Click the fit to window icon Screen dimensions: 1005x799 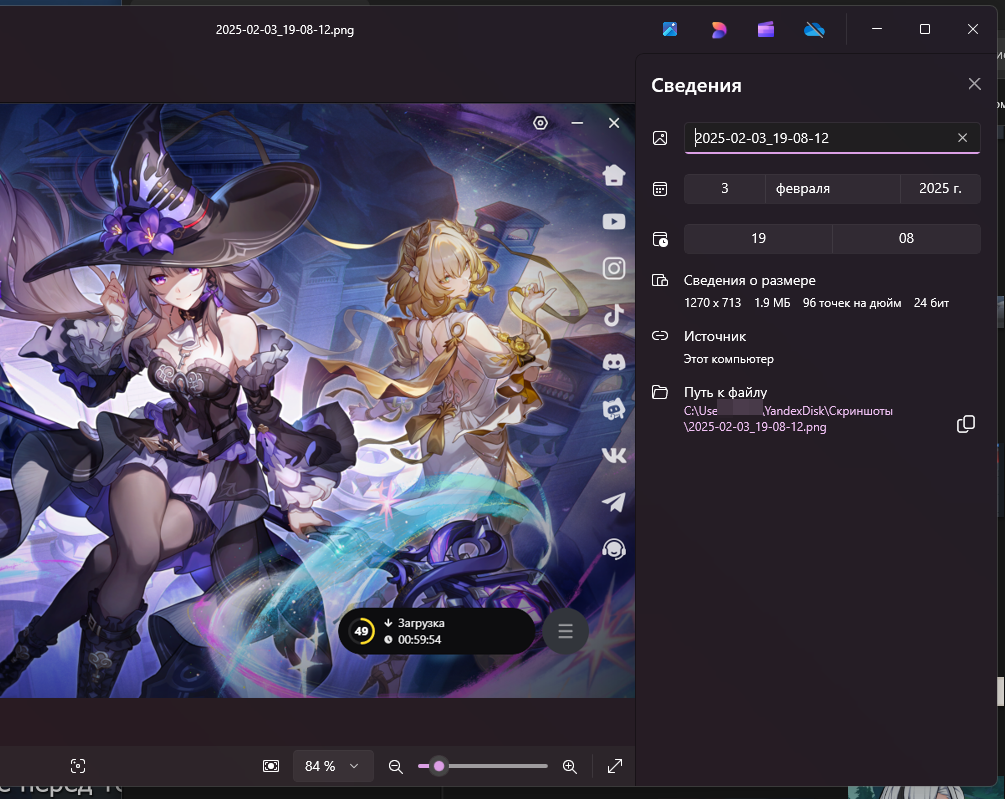tap(271, 766)
